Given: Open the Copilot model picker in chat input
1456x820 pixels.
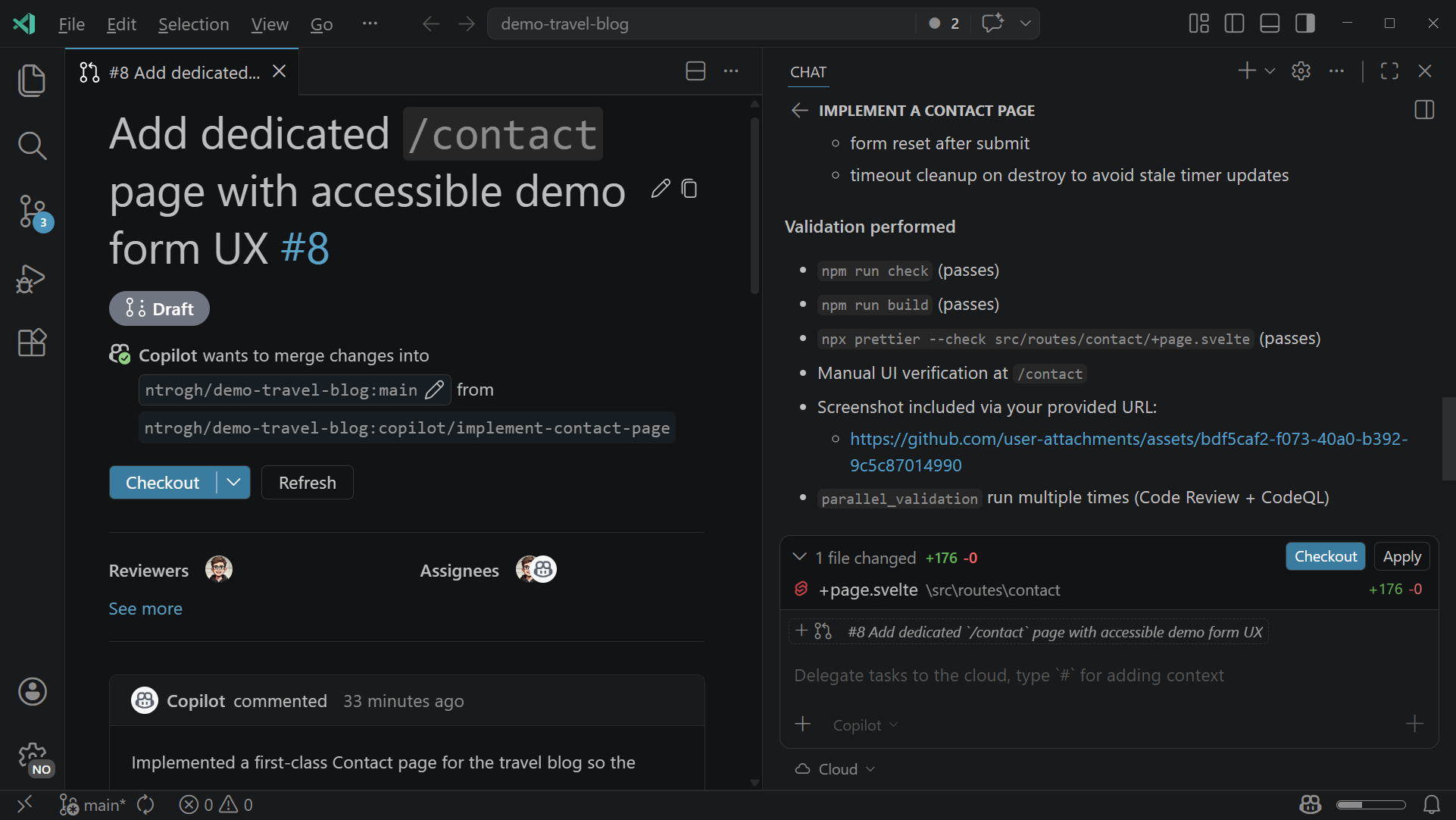Looking at the screenshot, I should click(864, 725).
